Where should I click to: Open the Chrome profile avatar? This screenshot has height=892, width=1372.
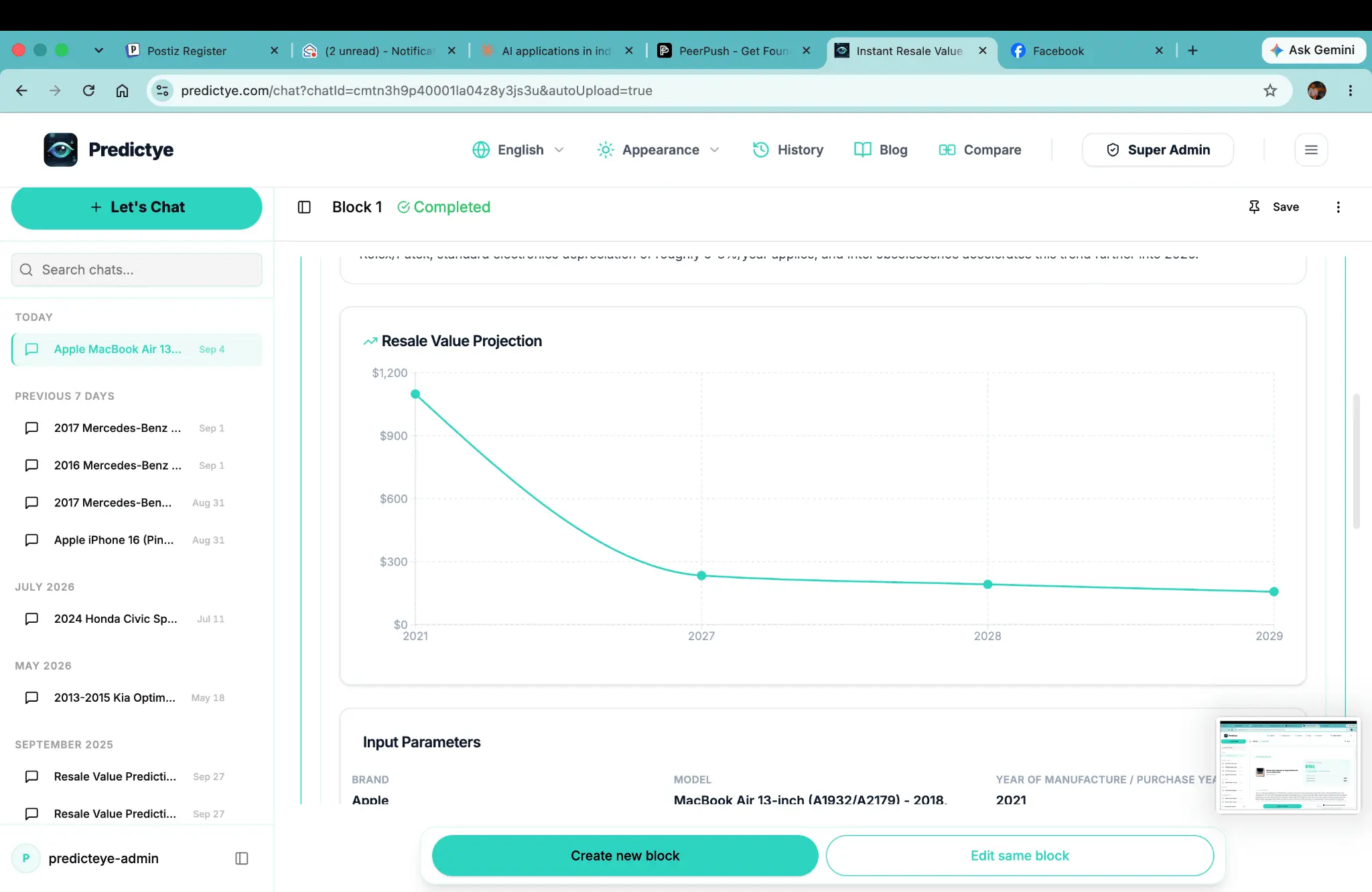[1316, 90]
